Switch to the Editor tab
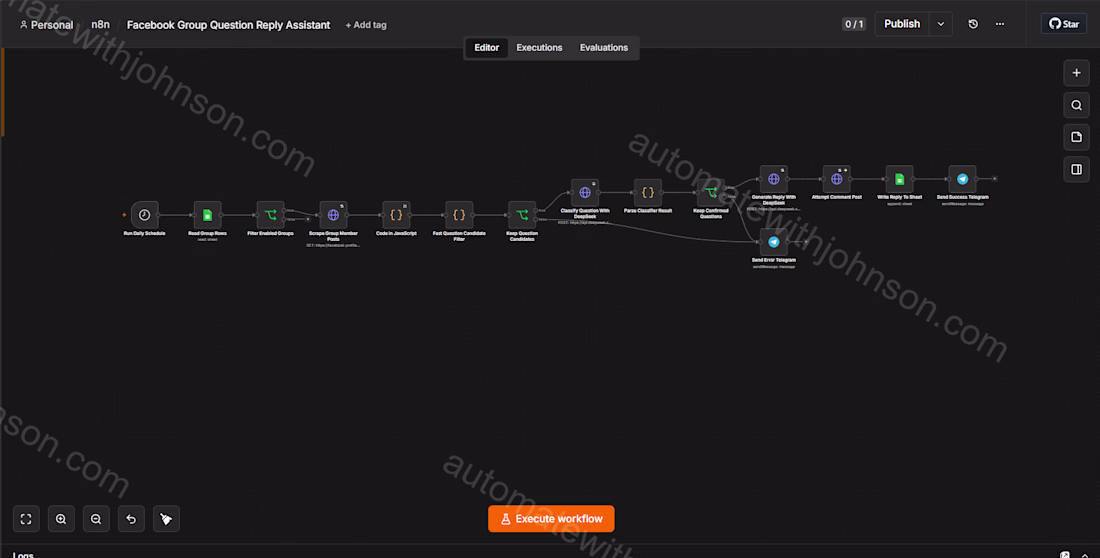The height and width of the screenshot is (558, 1100). pos(486,48)
